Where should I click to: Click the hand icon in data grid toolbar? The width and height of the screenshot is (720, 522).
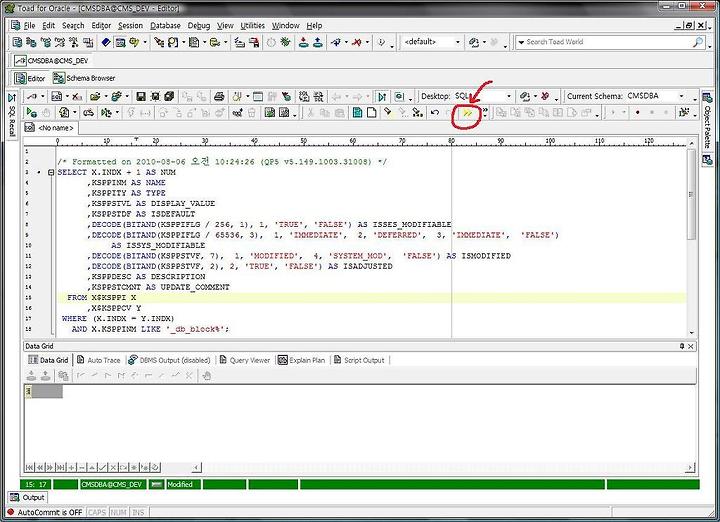(207, 376)
